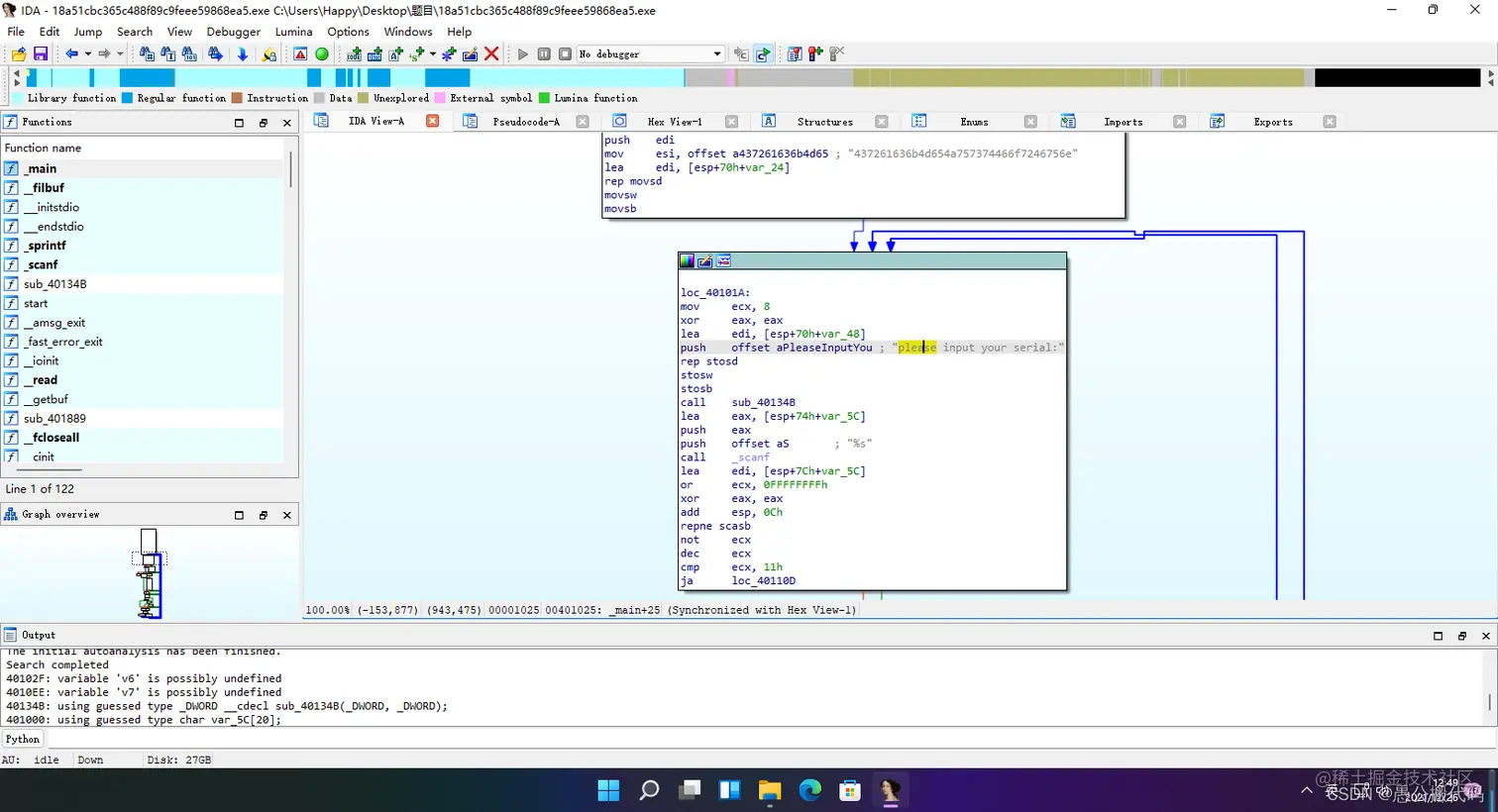
Task: Close the IDA View-A tab
Action: 432,121
